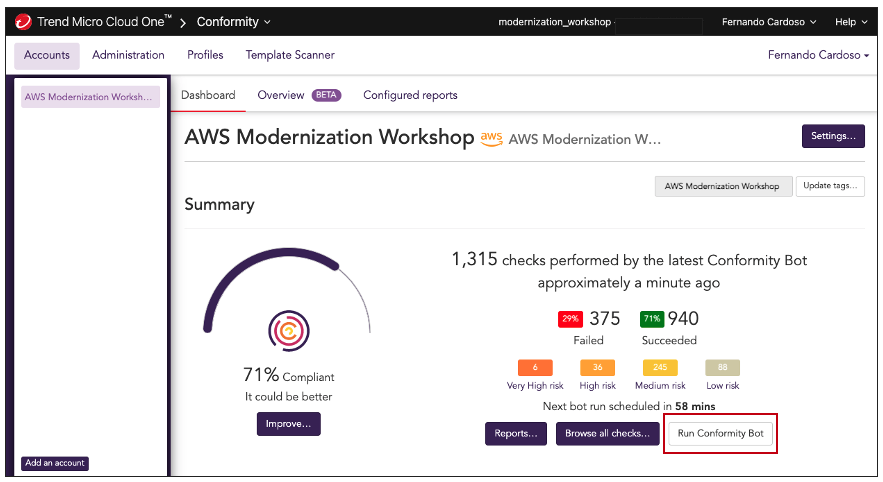Click the AWS Modernization Workshop tag button
The width and height of the screenshot is (883, 482).
point(723,186)
